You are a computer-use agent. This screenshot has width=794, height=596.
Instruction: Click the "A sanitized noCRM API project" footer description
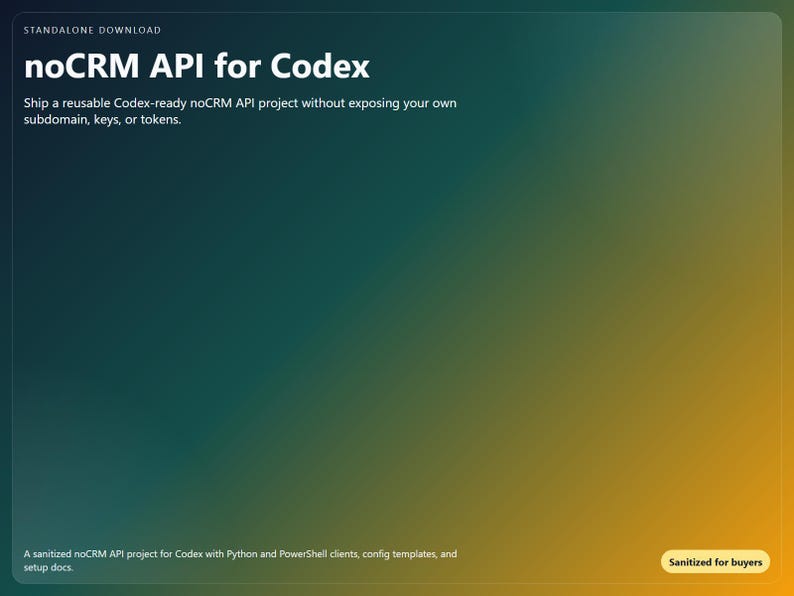pyautogui.click(x=240, y=561)
